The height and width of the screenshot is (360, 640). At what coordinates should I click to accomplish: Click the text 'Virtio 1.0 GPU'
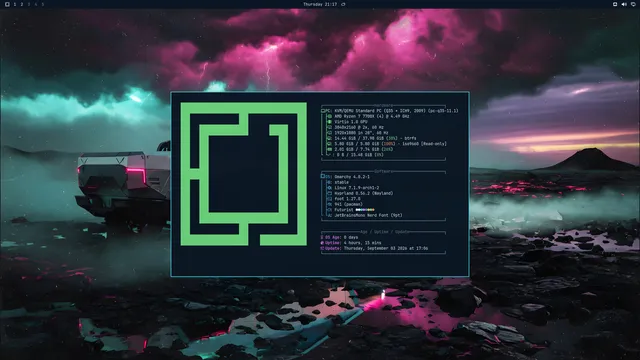point(351,122)
